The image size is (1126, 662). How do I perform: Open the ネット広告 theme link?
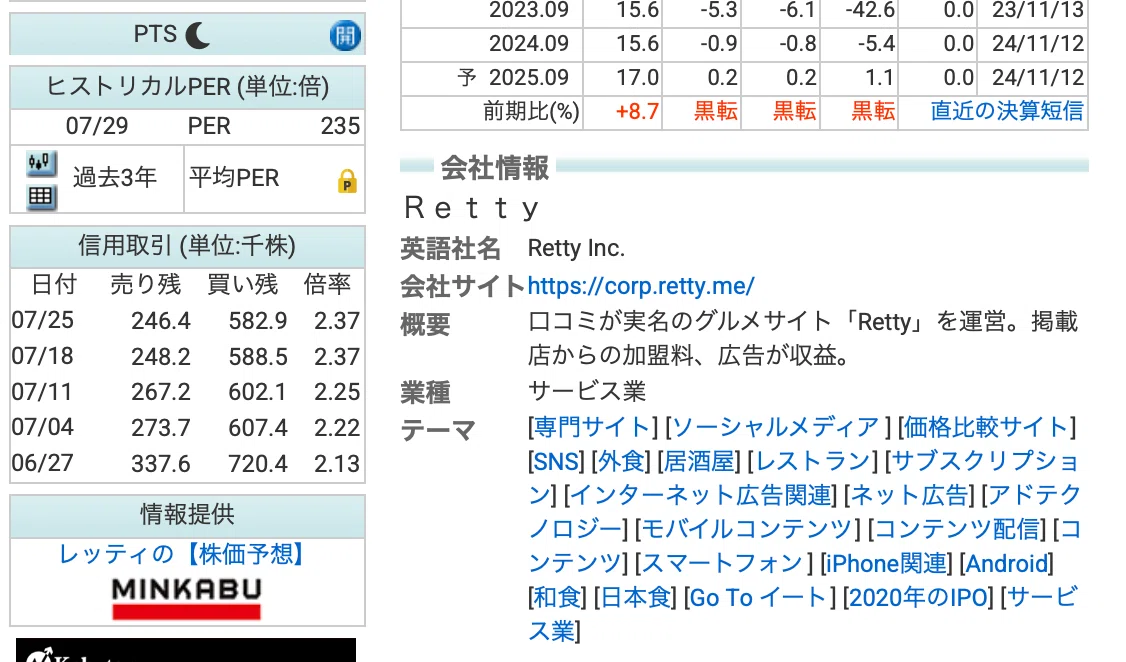point(909,495)
